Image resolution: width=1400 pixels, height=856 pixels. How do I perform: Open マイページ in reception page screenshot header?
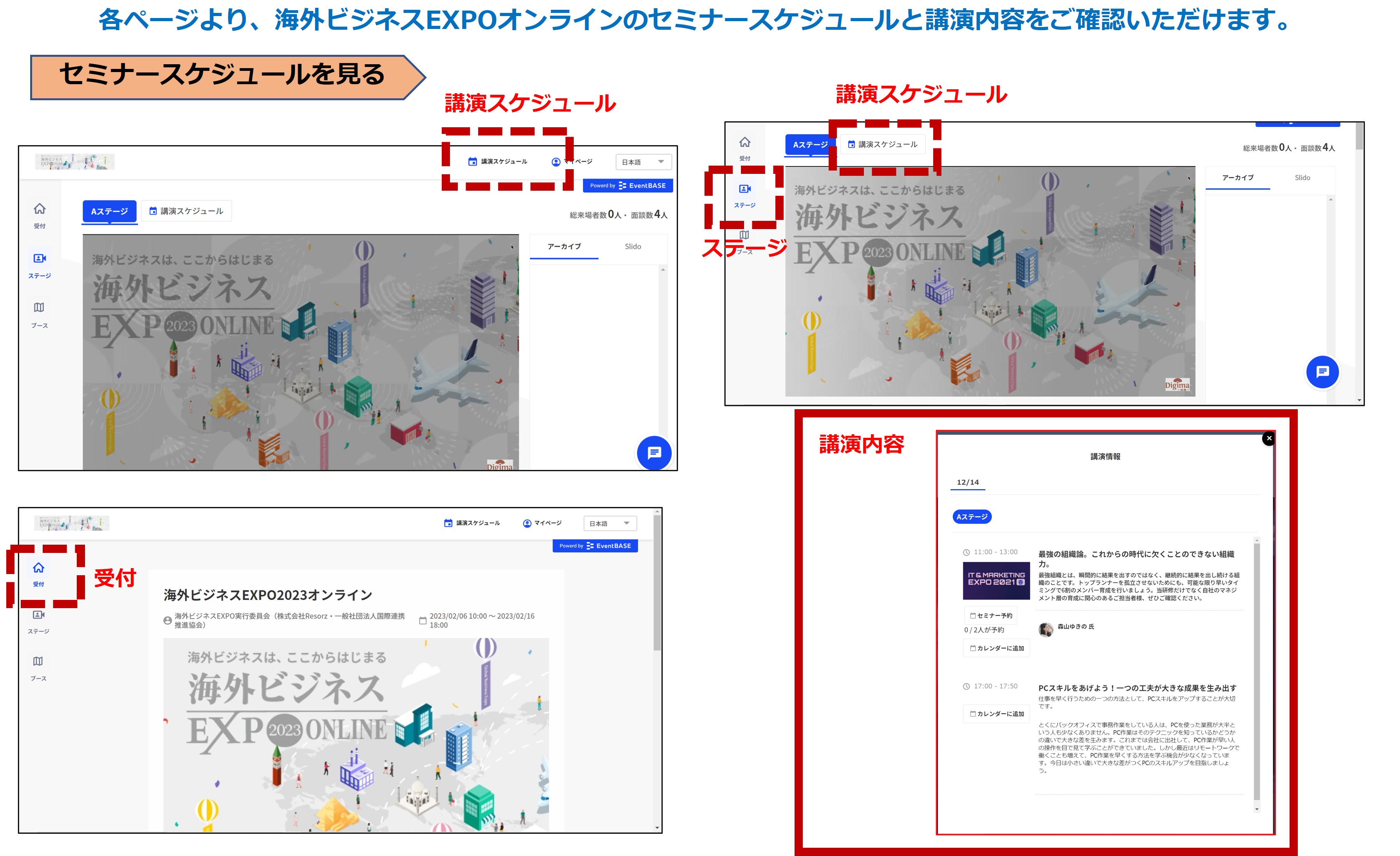(x=542, y=523)
